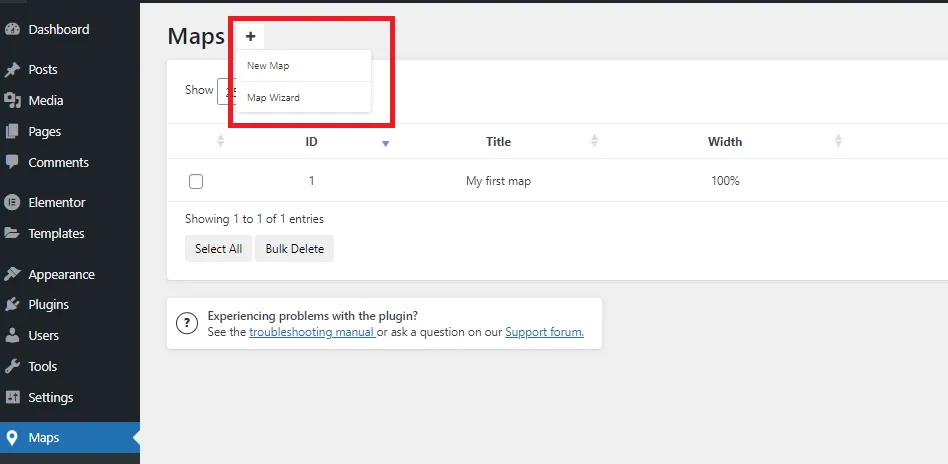Viewport: 948px width, 464px height.
Task: Sort table by Width column arrows
Action: click(x=838, y=141)
